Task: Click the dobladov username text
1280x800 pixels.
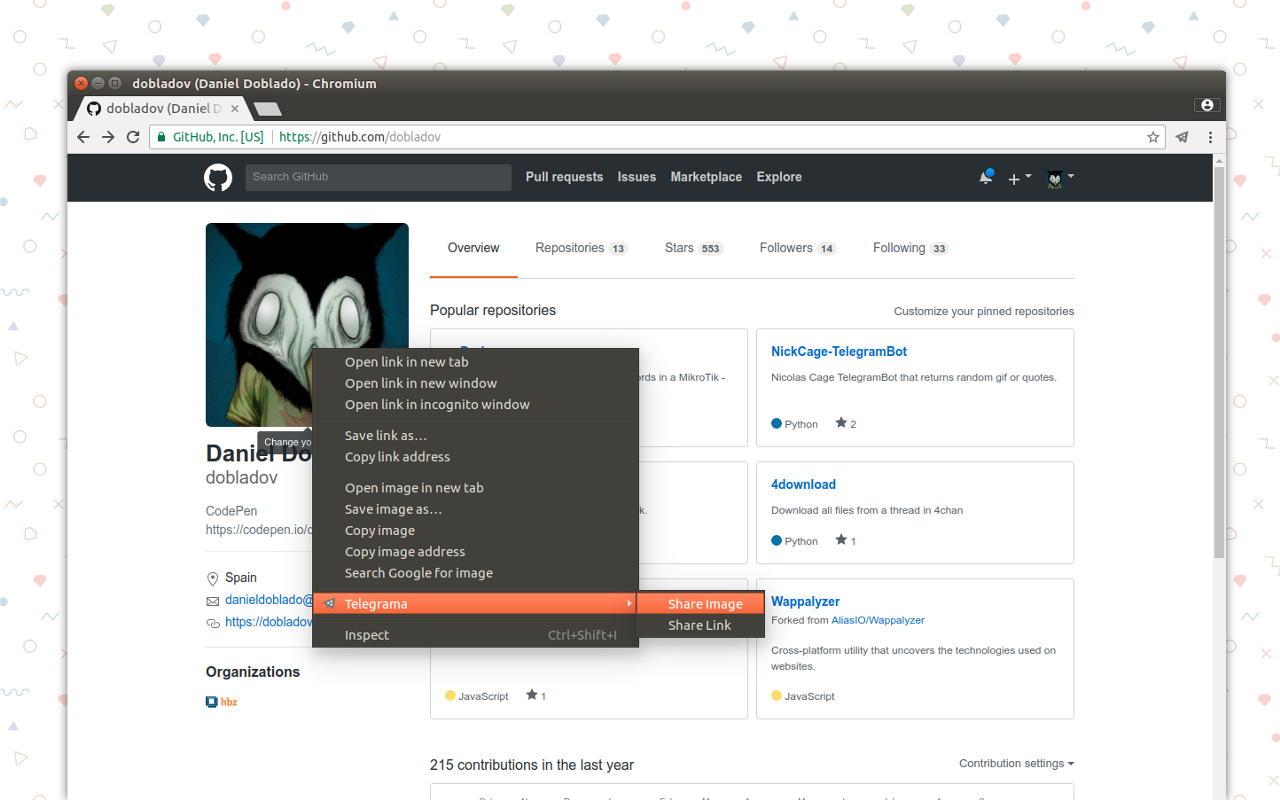Action: click(x=242, y=478)
